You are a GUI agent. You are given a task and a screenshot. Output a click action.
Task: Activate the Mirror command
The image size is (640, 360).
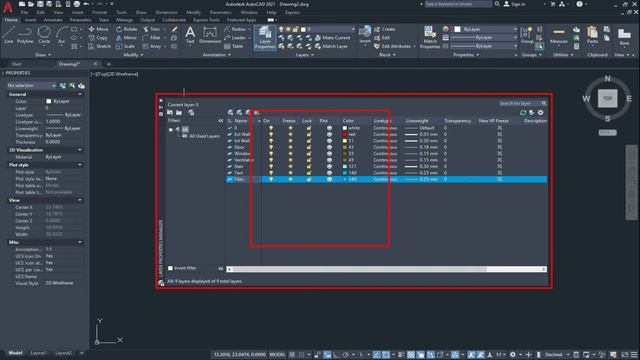pos(126,38)
